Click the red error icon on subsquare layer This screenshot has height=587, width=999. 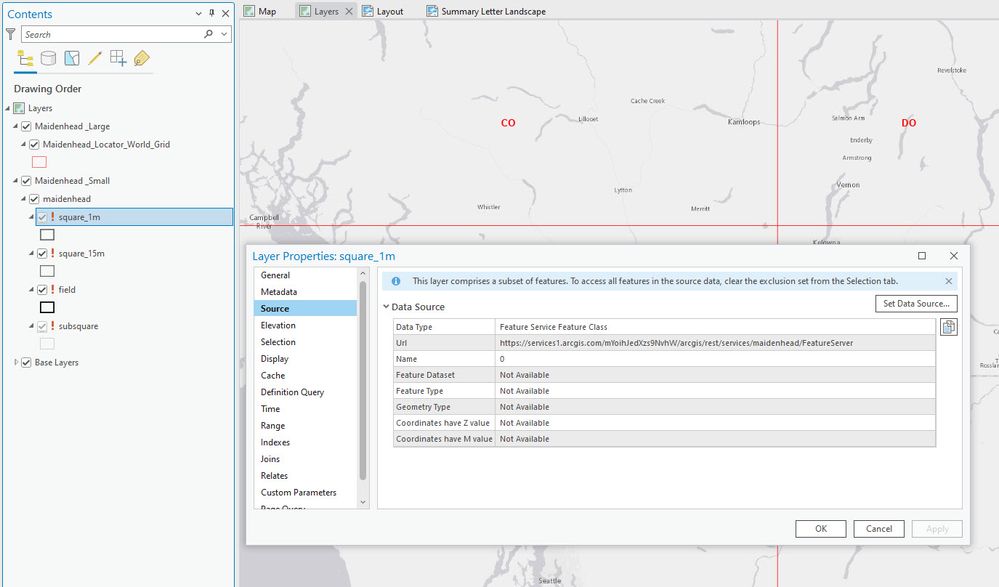[x=52, y=326]
